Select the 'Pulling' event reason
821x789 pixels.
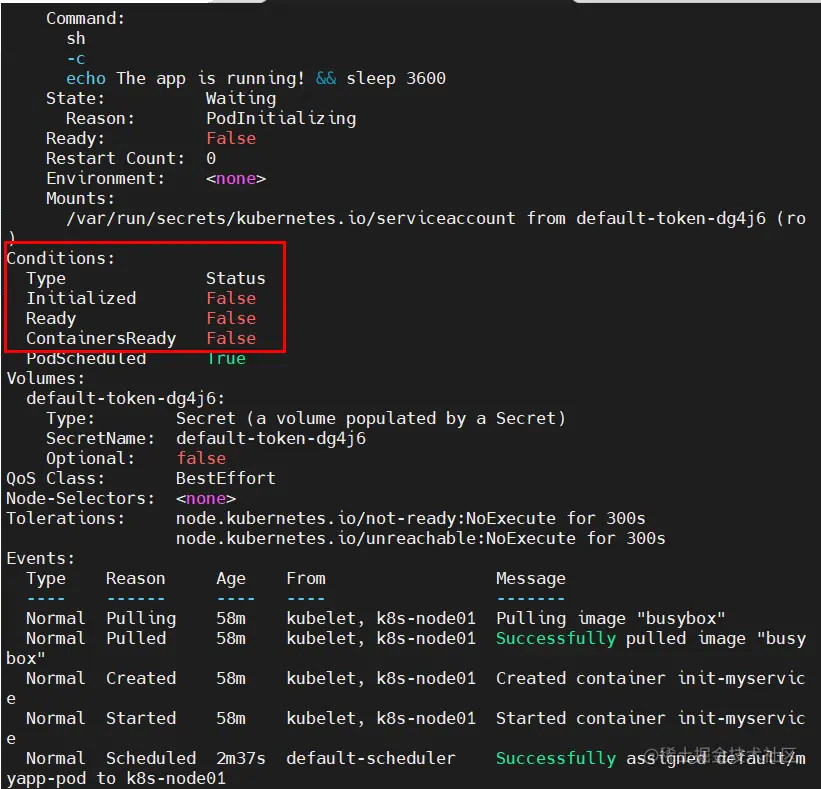click(141, 619)
